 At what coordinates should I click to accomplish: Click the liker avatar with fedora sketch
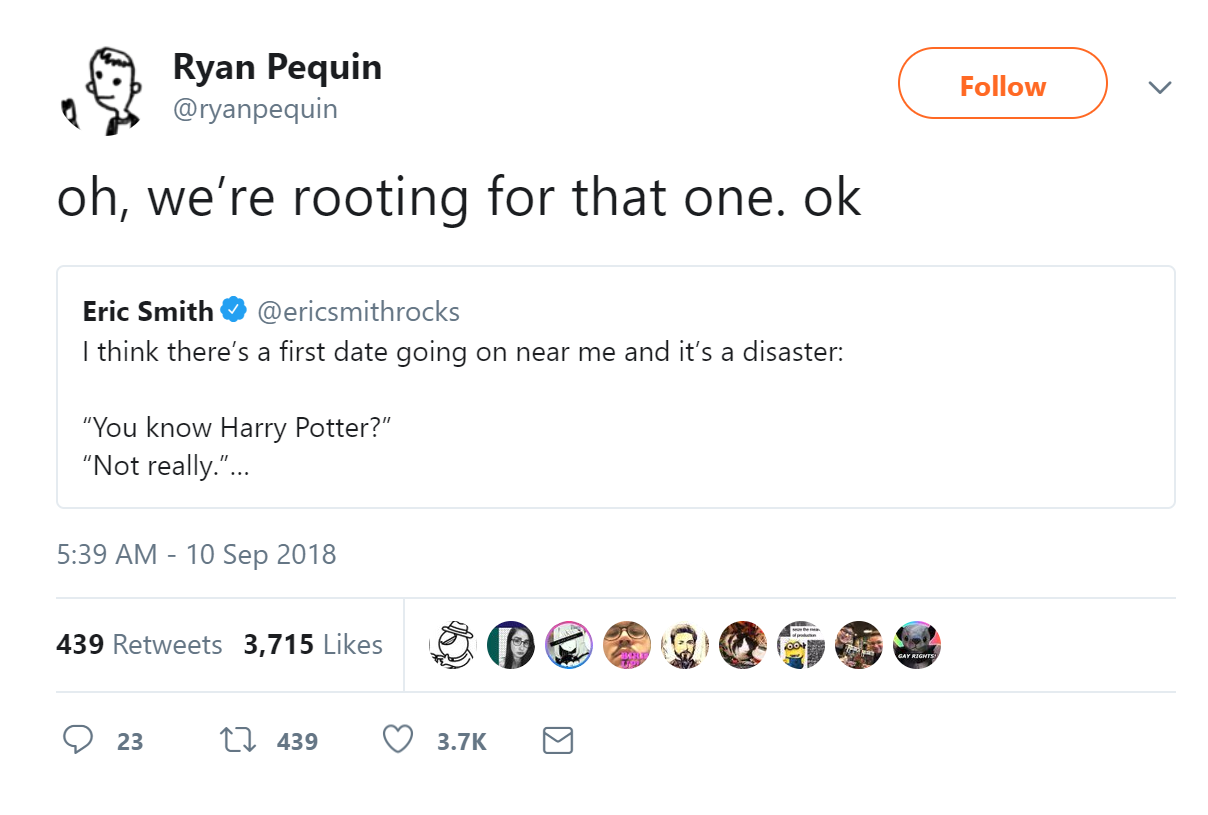(453, 645)
